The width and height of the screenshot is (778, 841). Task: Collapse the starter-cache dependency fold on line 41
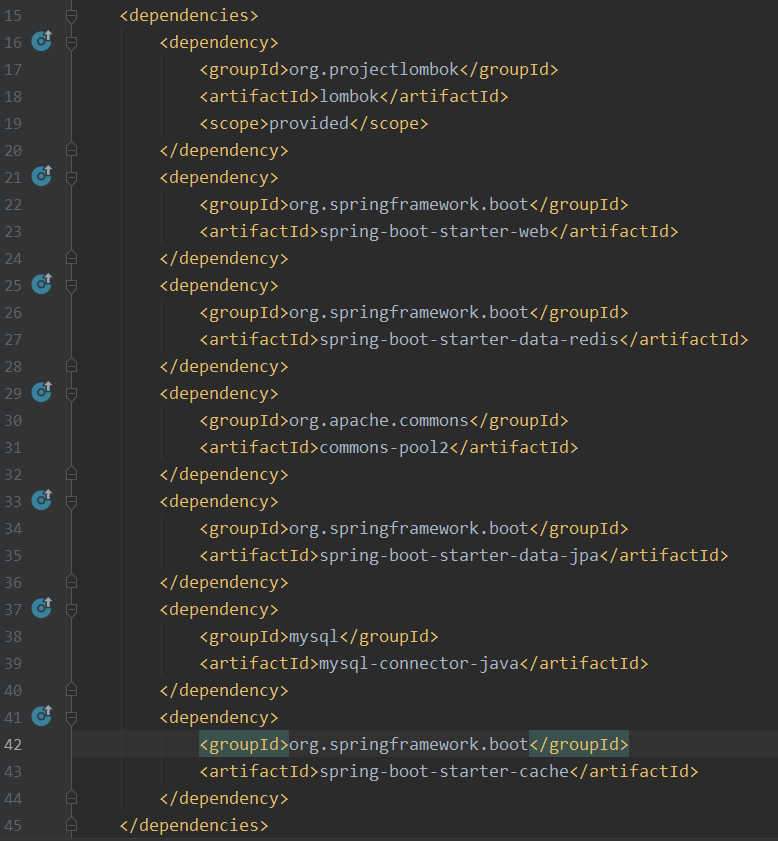pos(71,718)
